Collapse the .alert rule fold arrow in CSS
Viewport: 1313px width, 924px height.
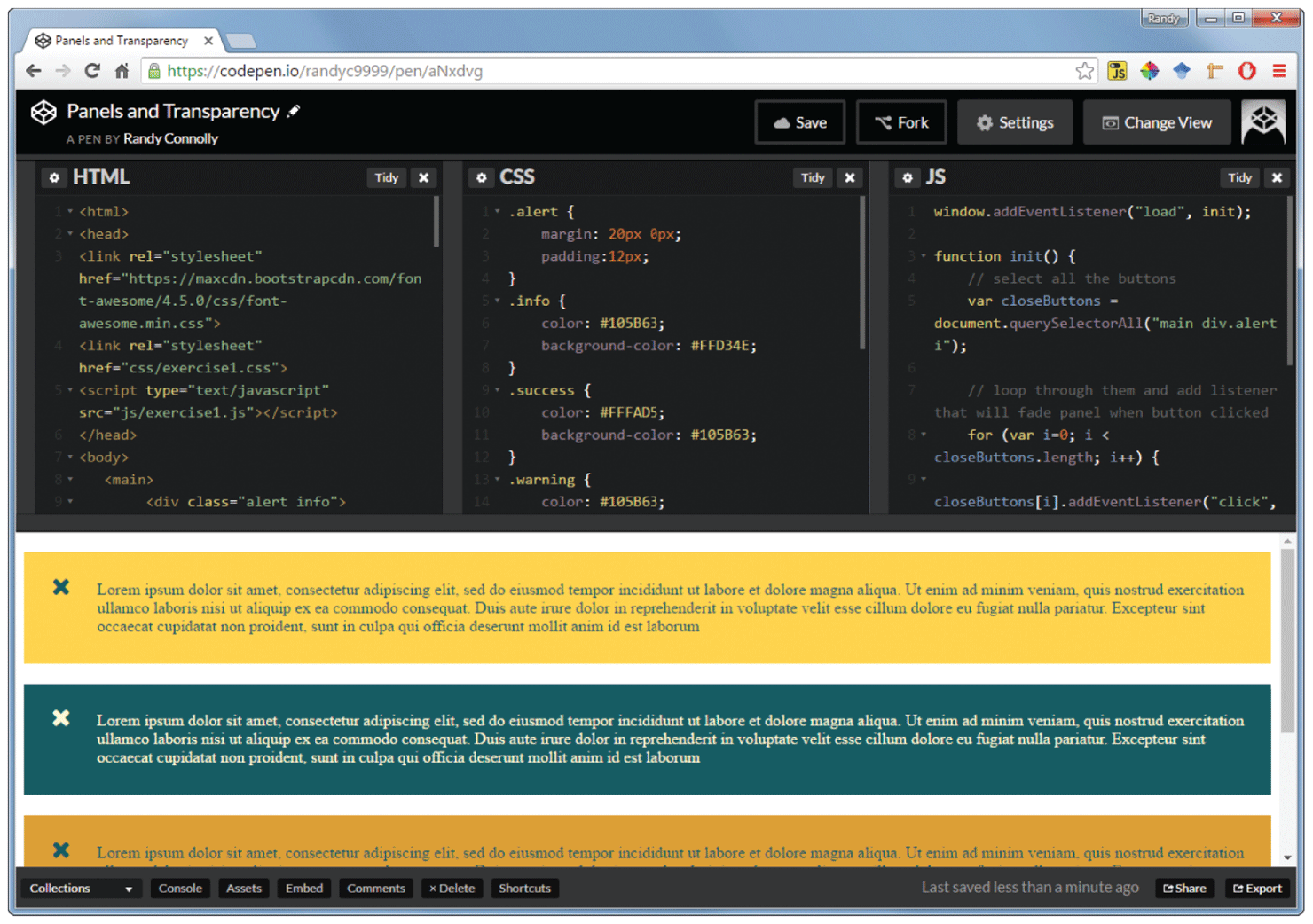(498, 212)
